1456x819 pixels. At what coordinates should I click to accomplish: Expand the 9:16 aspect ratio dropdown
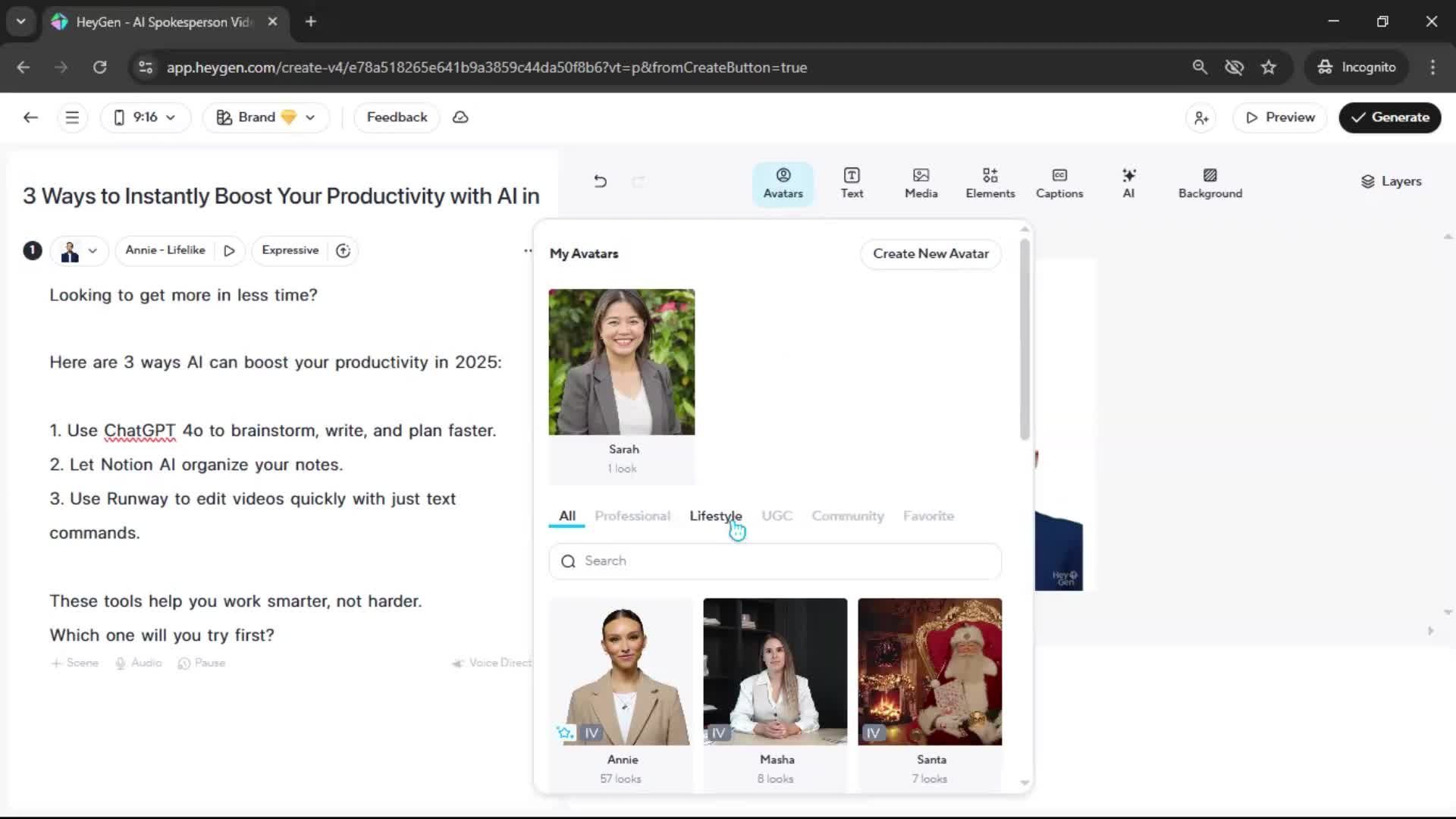pyautogui.click(x=145, y=118)
